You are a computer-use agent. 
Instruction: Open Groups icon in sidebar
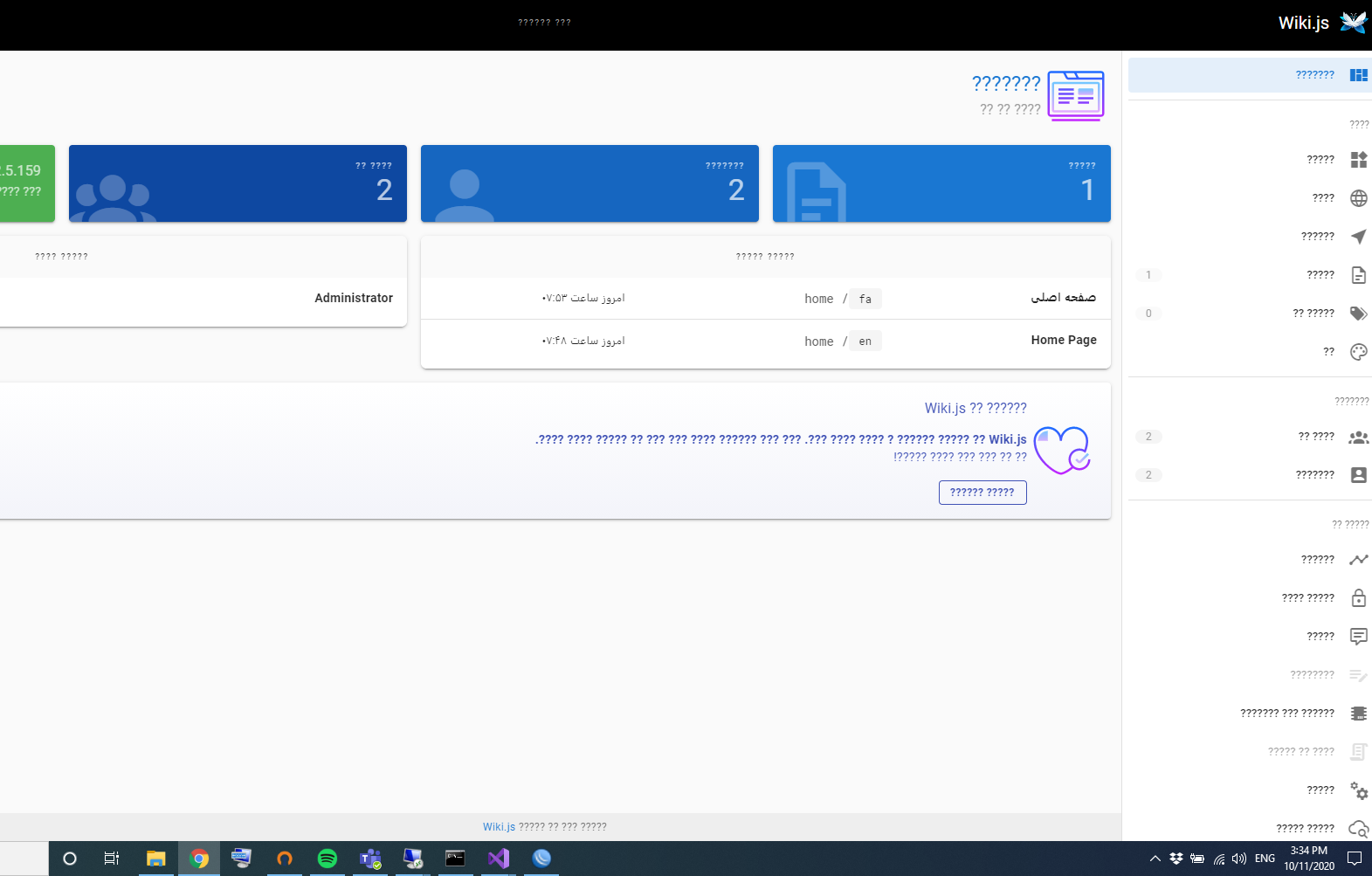click(x=1359, y=437)
